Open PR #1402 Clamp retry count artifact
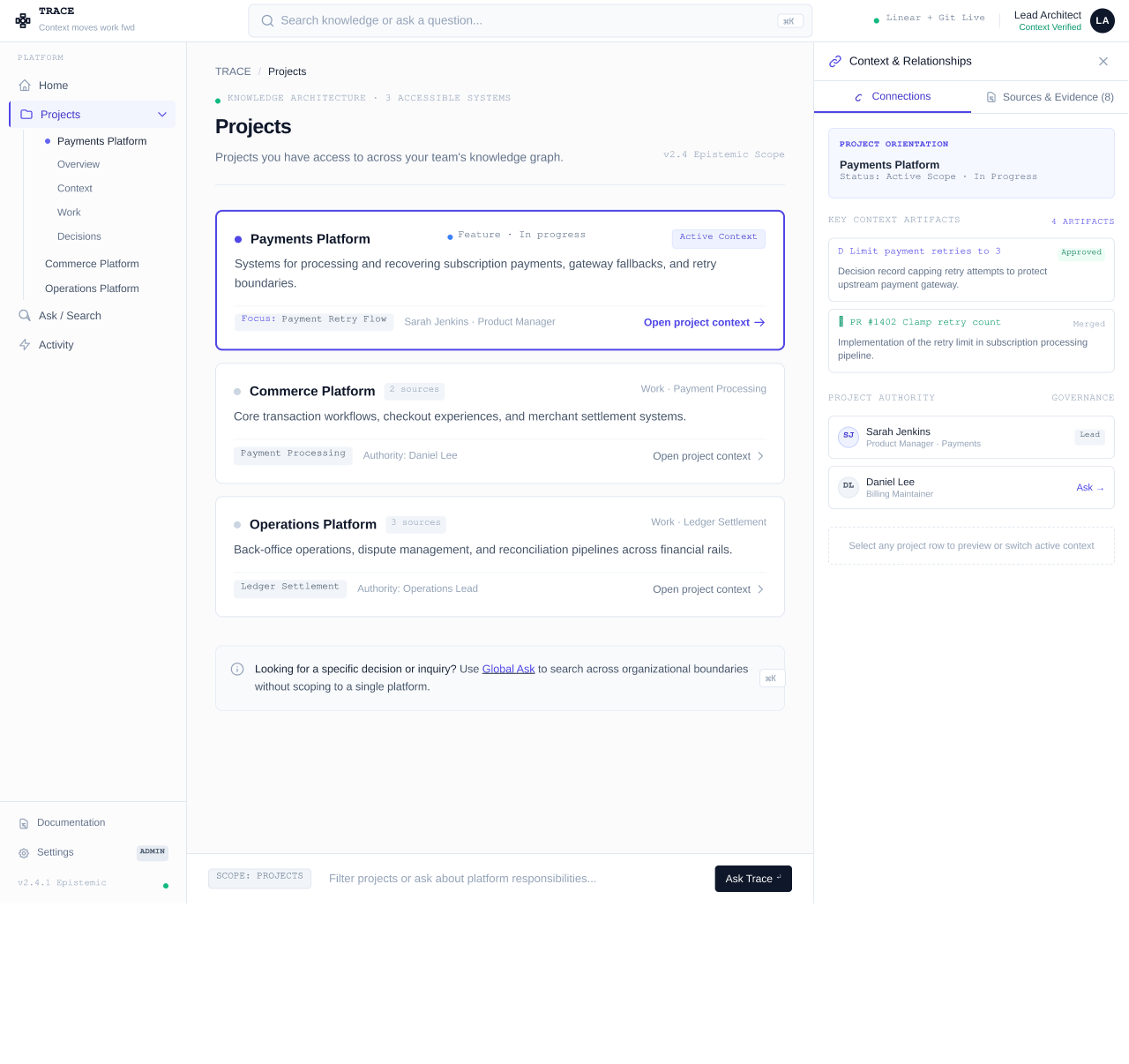 (x=971, y=341)
